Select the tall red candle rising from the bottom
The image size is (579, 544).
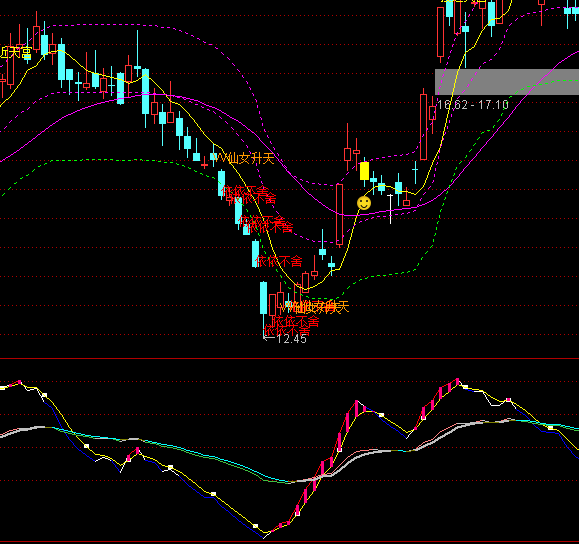[x=339, y=215]
